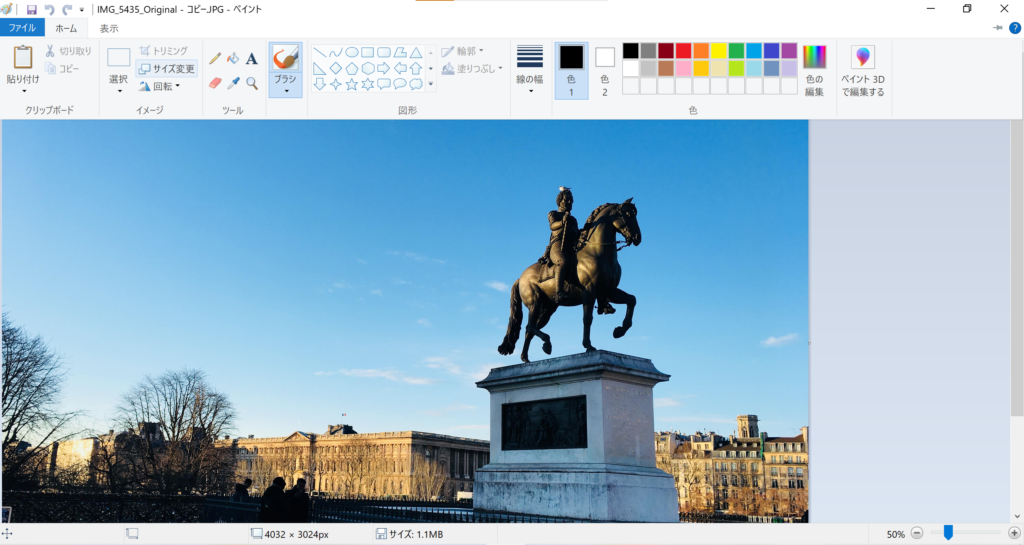The image size is (1024, 545).
Task: Pick the Color picker eyedropper tool
Action: 233,83
